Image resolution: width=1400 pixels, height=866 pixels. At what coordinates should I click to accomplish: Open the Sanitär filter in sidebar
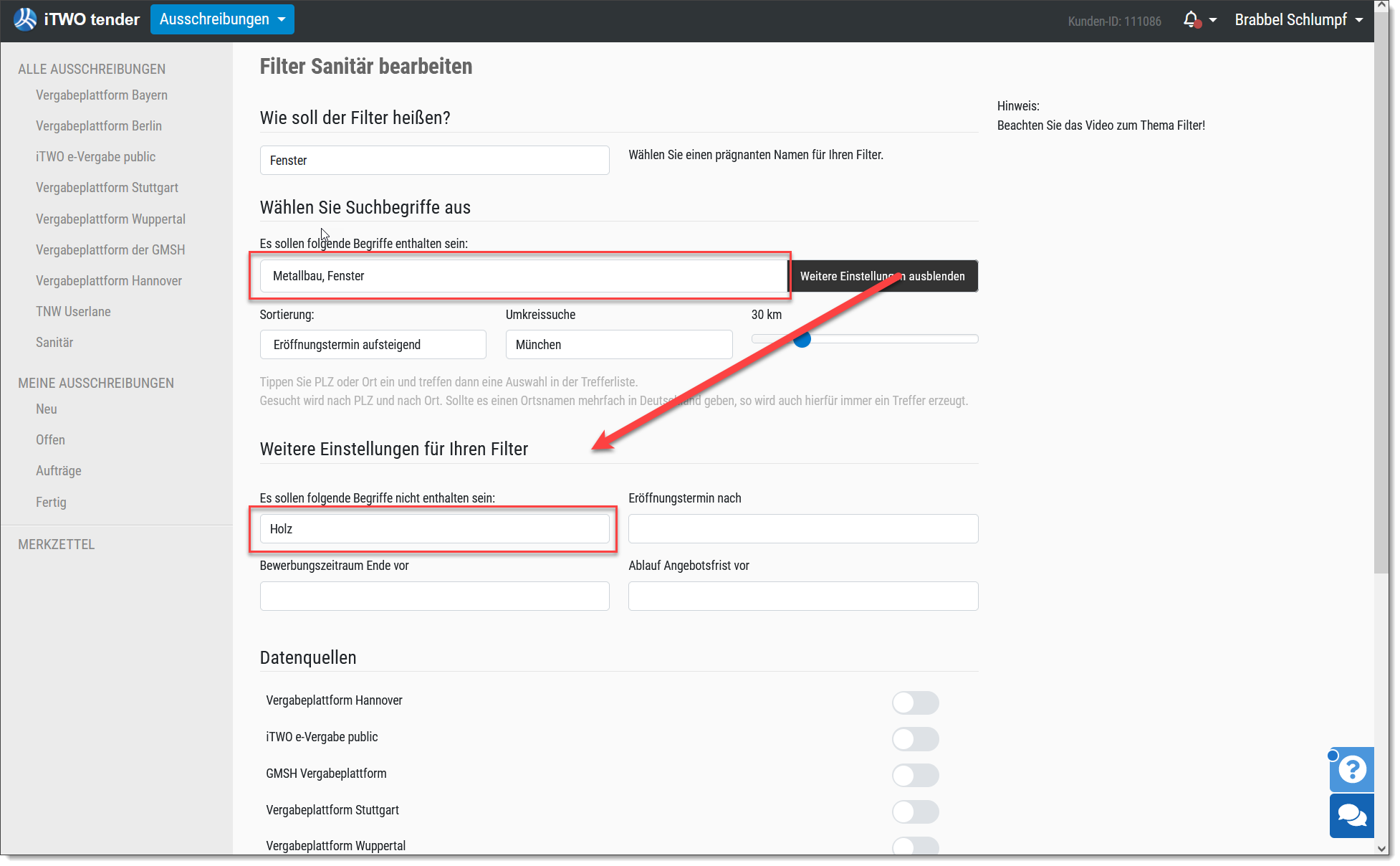[x=54, y=343]
